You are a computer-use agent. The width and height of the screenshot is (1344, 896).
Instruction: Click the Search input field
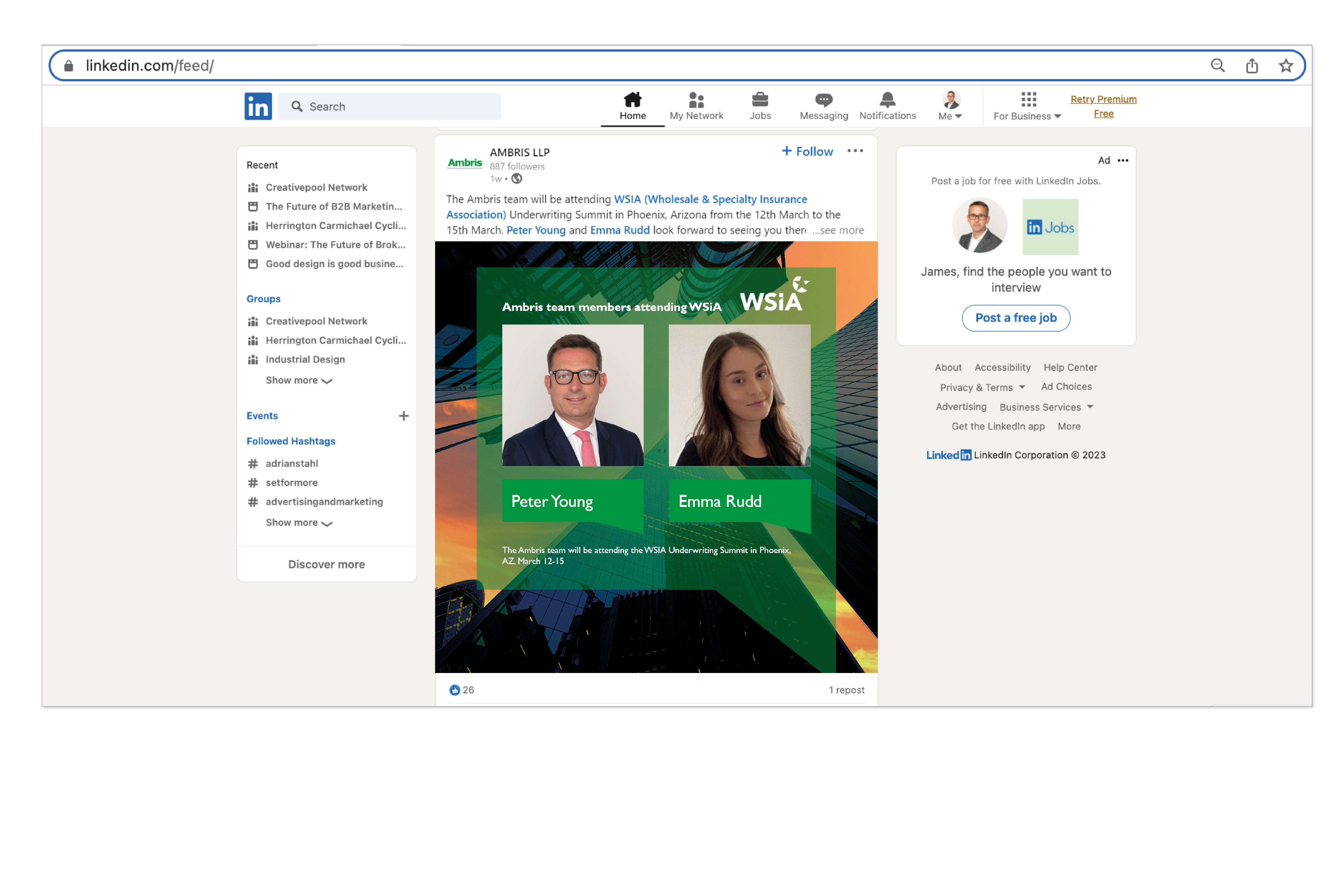click(390, 106)
